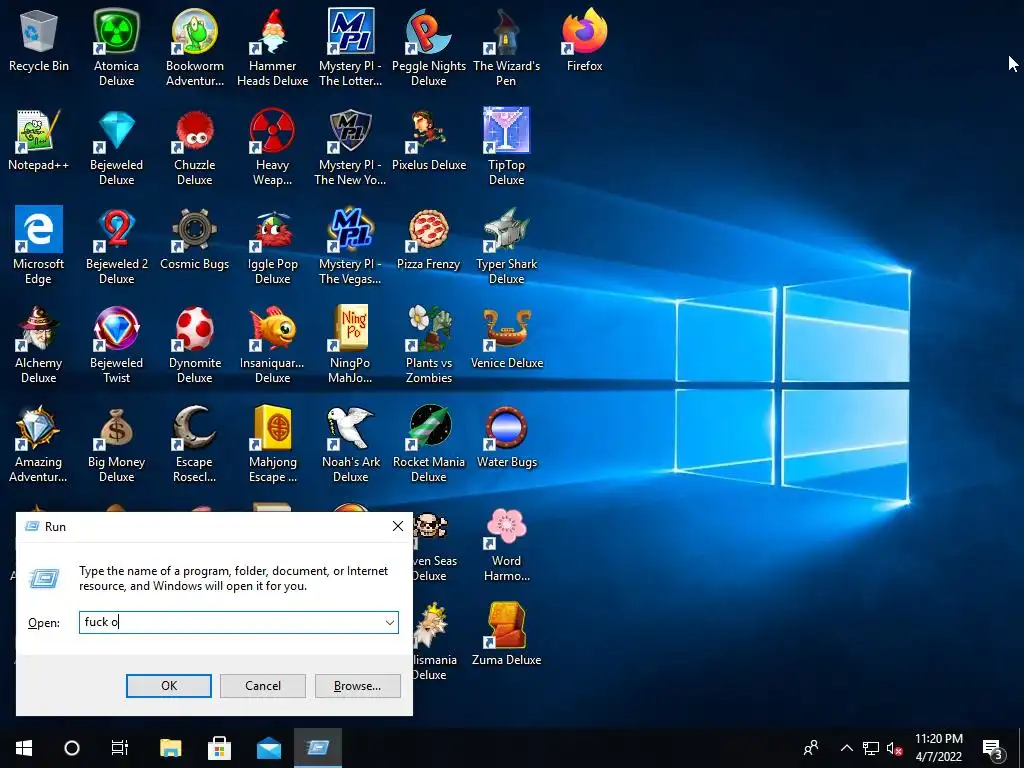Click the Rocket Mania Deluxe icon
Screen dimensions: 1024x768
428,444
